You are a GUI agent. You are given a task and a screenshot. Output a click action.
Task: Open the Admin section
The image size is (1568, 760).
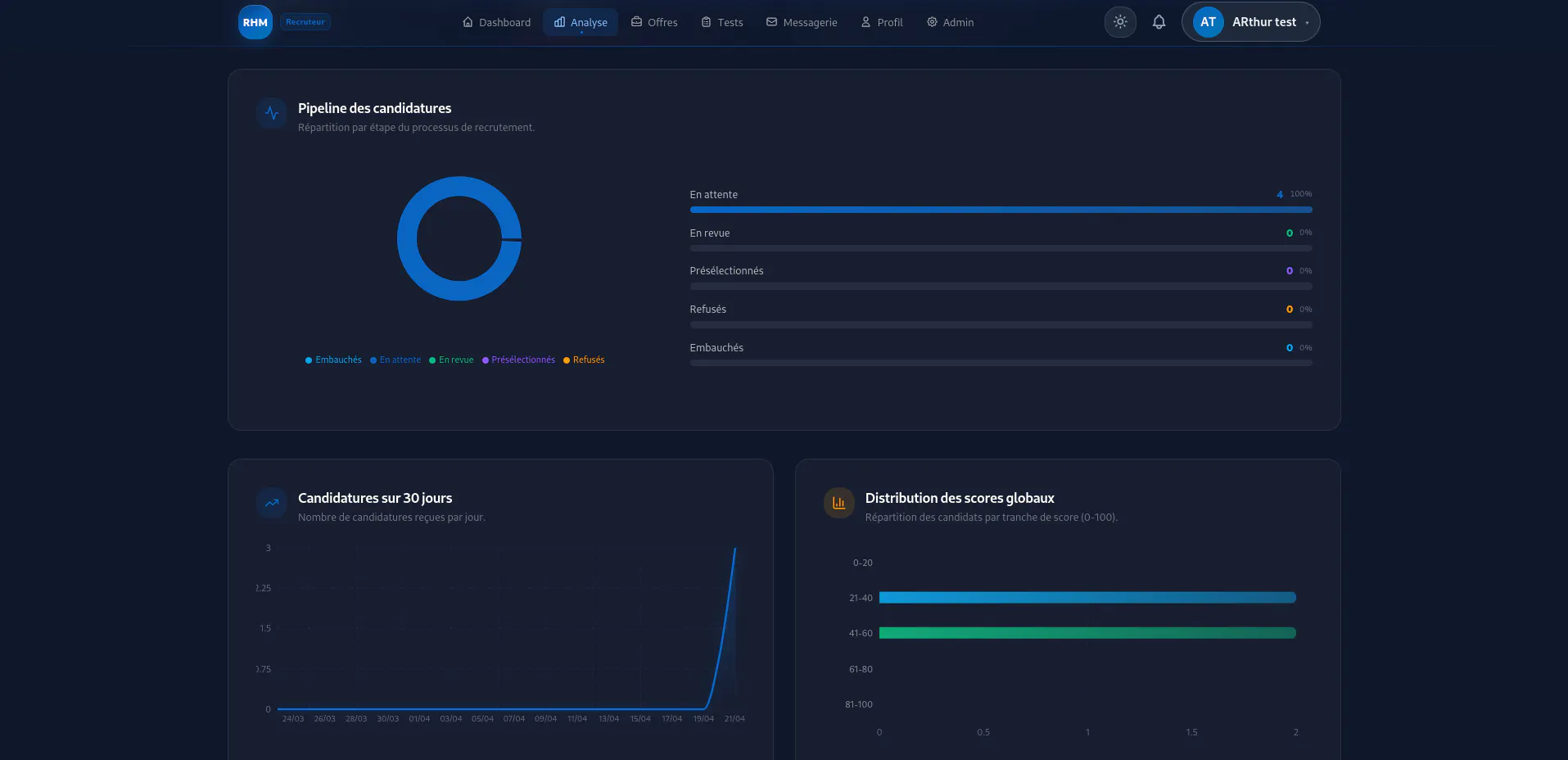(950, 22)
